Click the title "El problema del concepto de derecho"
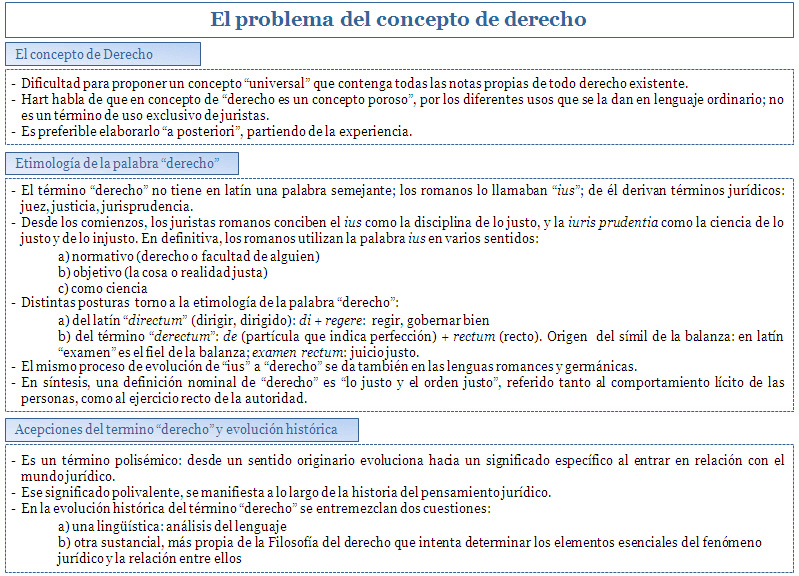799x576 pixels. (x=399, y=19)
